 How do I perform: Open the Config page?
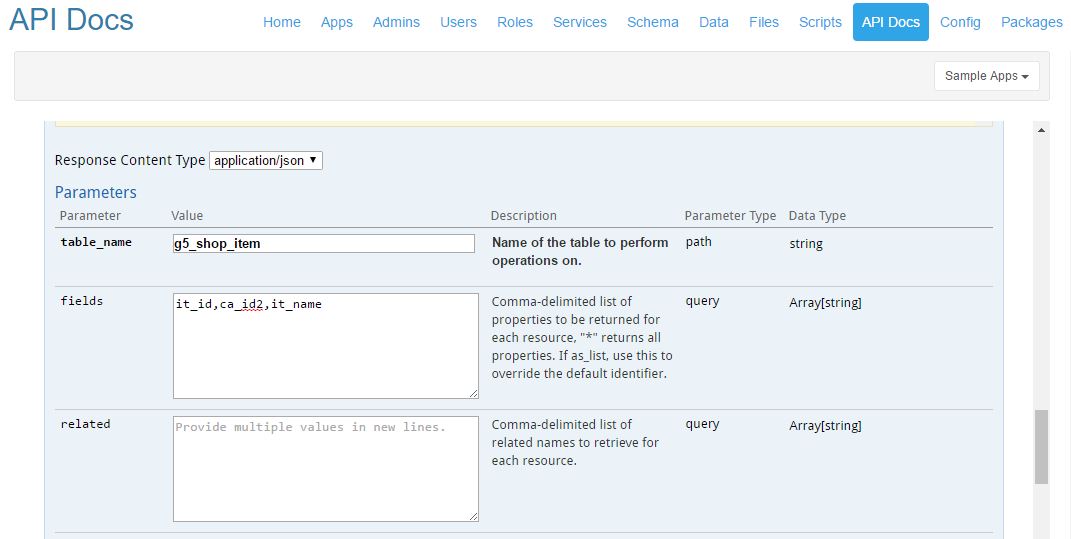(x=959, y=22)
